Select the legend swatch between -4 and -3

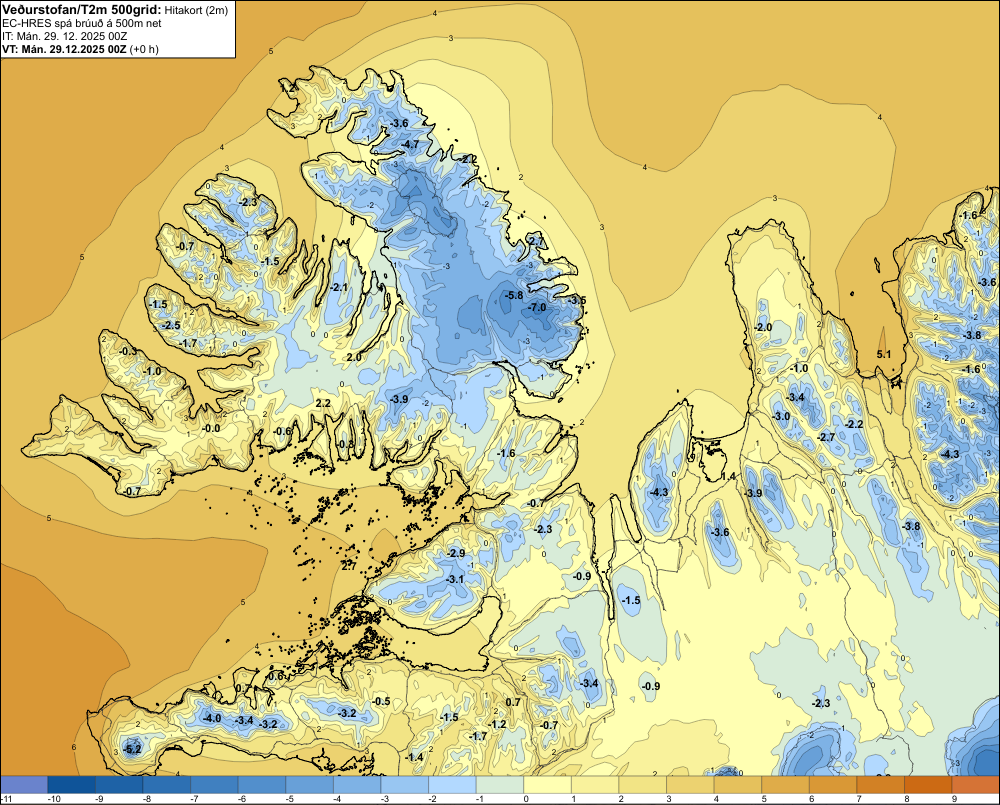357,784
